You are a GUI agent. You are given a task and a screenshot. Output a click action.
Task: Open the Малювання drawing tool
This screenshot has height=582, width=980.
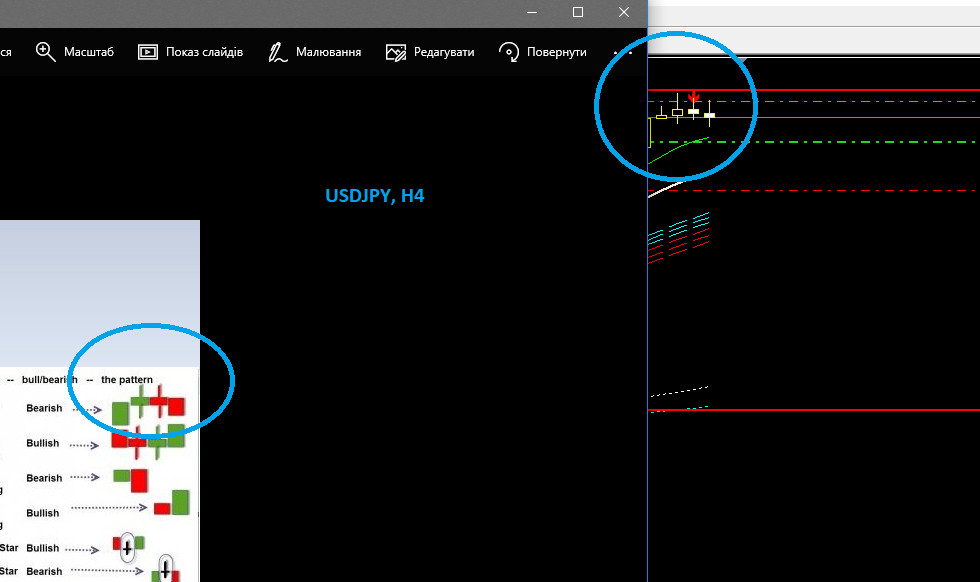click(314, 52)
